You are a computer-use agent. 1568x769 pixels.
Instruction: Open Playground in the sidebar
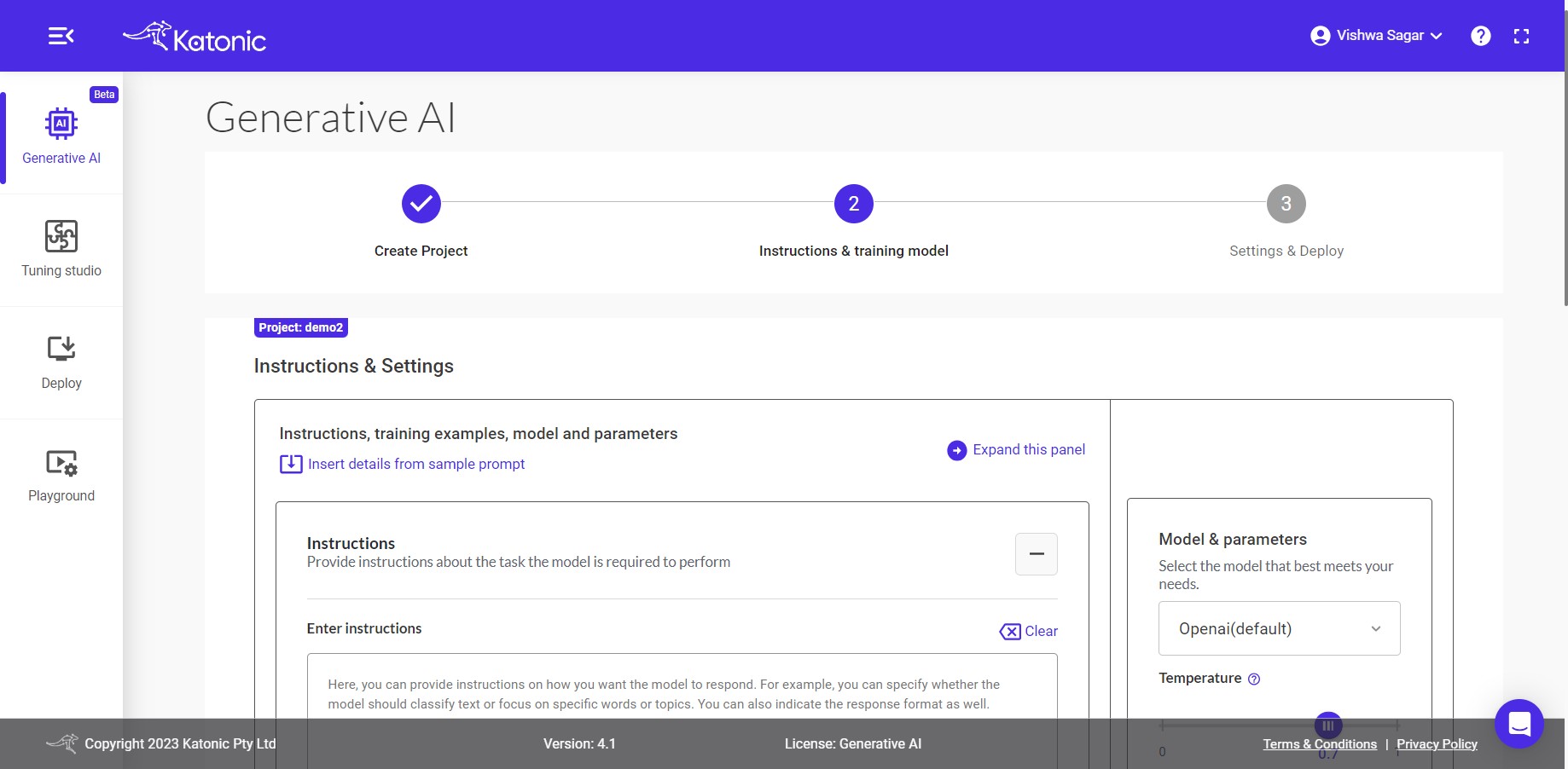point(61,475)
